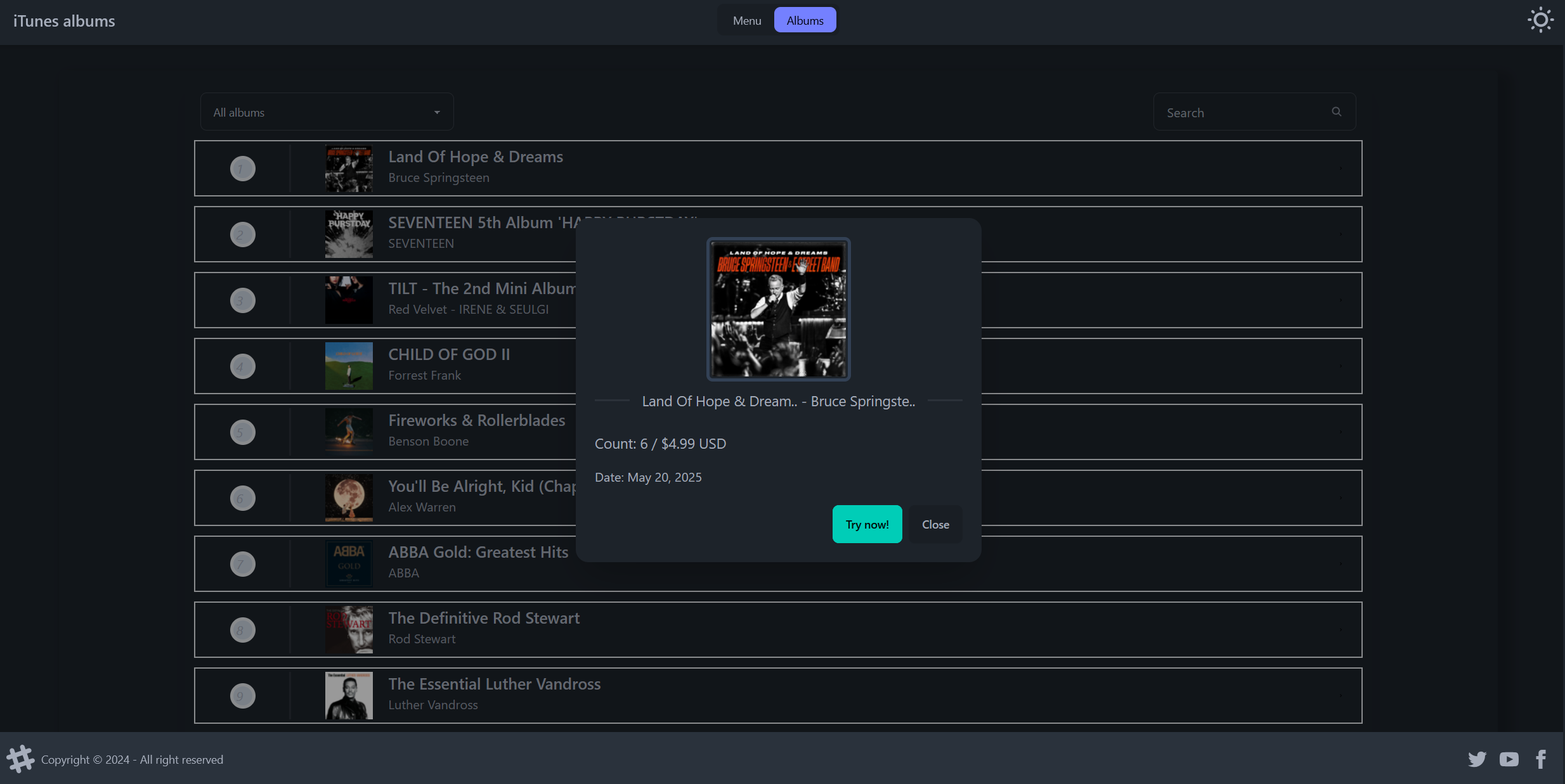Click rank badge 4 for Forrest Frank

[x=242, y=366]
